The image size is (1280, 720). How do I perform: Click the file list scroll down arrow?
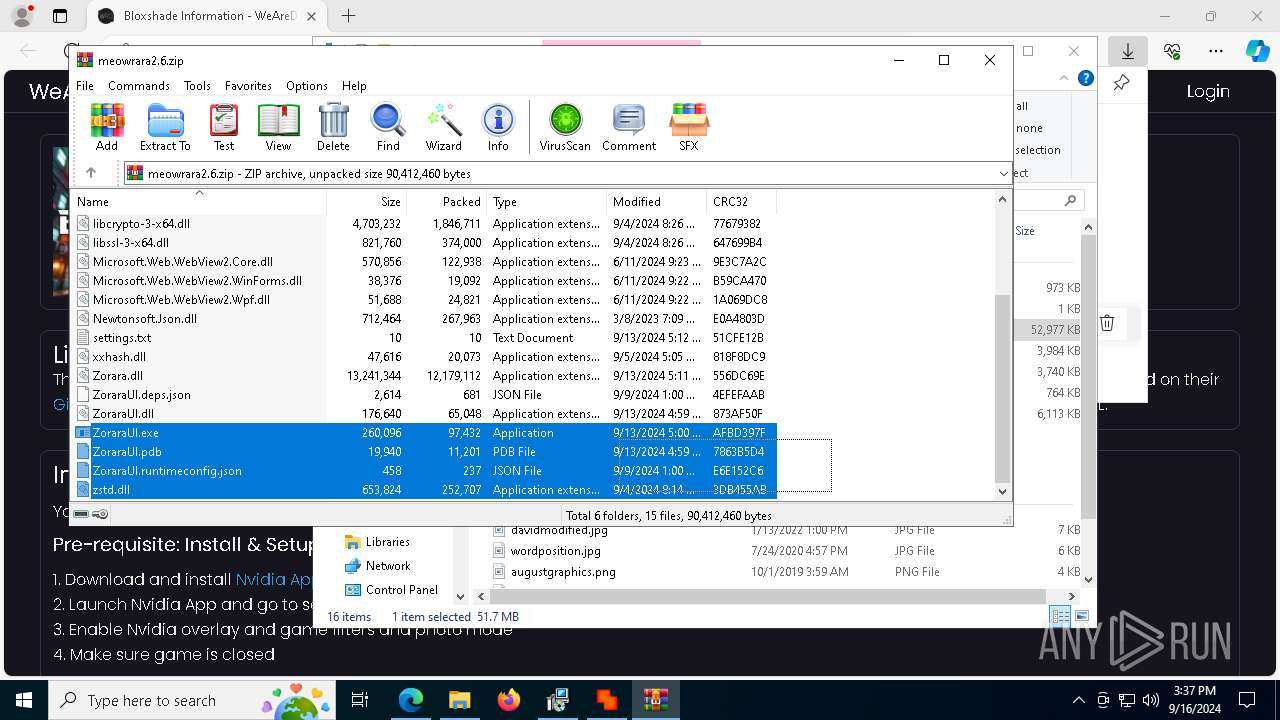click(1003, 491)
